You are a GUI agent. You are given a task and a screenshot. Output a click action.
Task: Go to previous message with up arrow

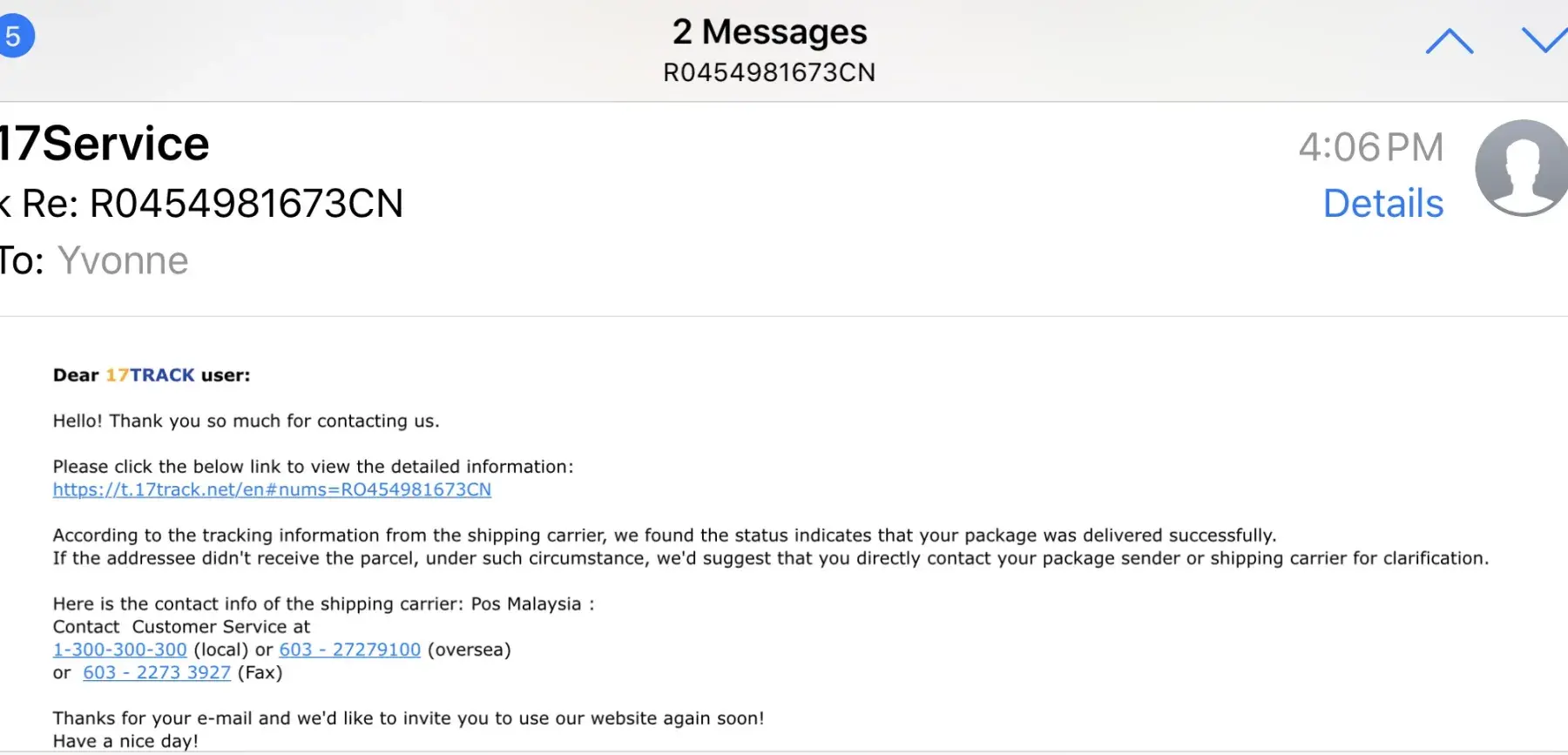(x=1449, y=42)
